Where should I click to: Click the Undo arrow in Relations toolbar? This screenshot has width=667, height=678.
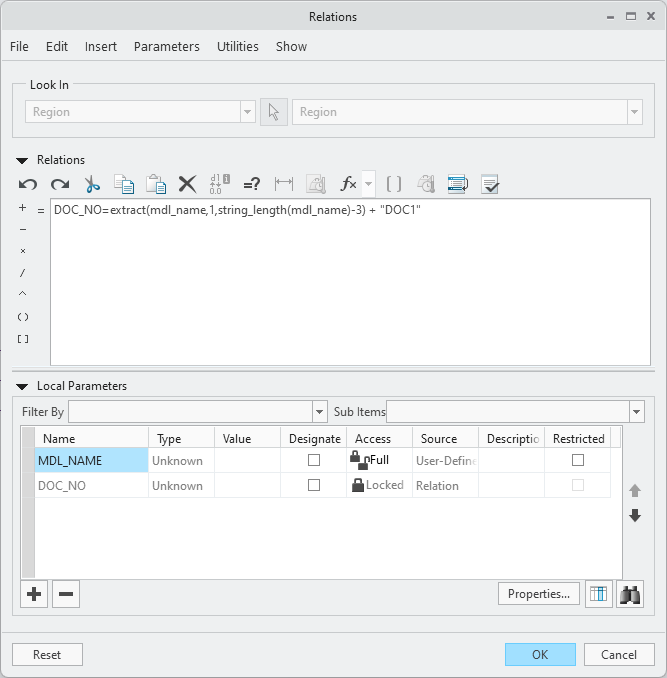[x=28, y=184]
